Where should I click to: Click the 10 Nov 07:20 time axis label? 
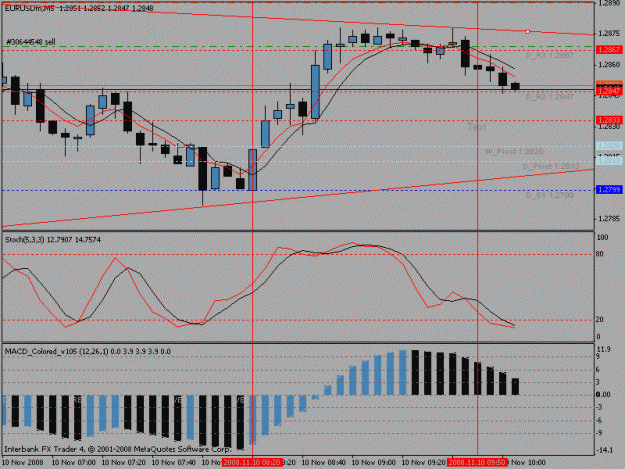click(124, 463)
